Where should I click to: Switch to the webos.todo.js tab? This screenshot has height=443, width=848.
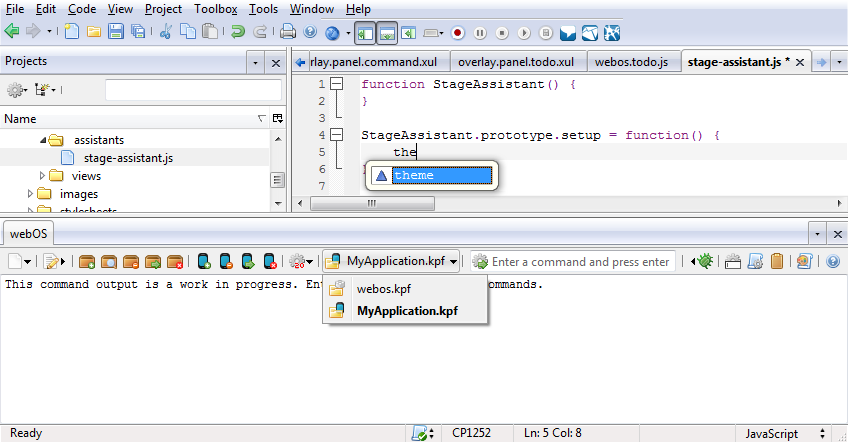630,62
